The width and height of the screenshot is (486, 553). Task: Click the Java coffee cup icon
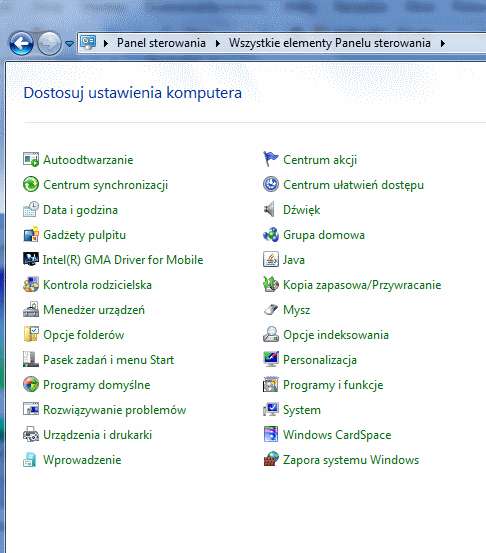271,260
